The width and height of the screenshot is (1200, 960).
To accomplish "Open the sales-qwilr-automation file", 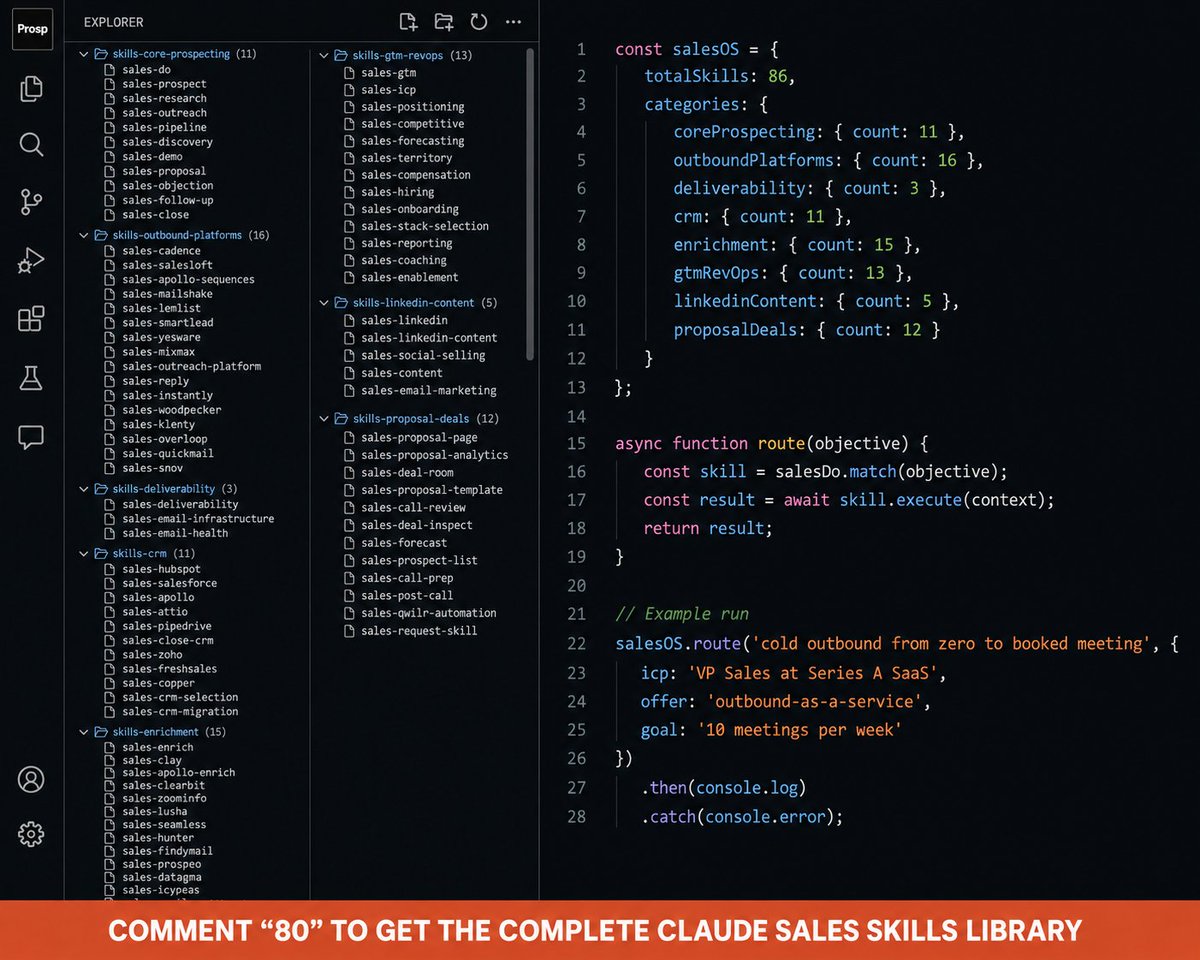I will [x=429, y=613].
